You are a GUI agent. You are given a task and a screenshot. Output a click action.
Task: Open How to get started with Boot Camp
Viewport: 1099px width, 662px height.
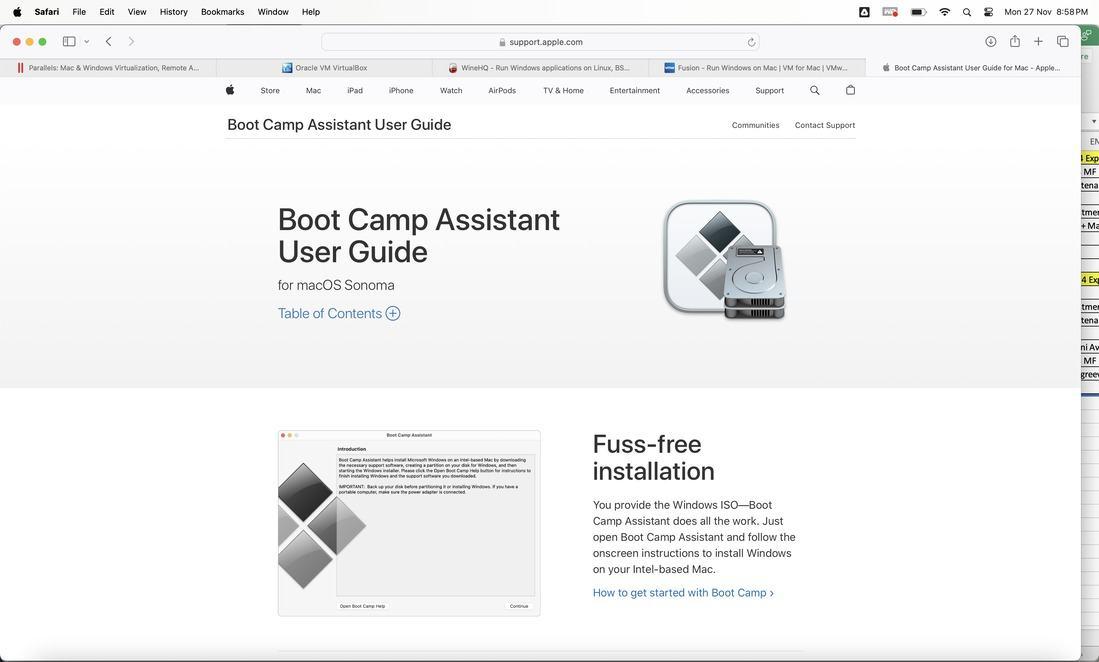(683, 593)
